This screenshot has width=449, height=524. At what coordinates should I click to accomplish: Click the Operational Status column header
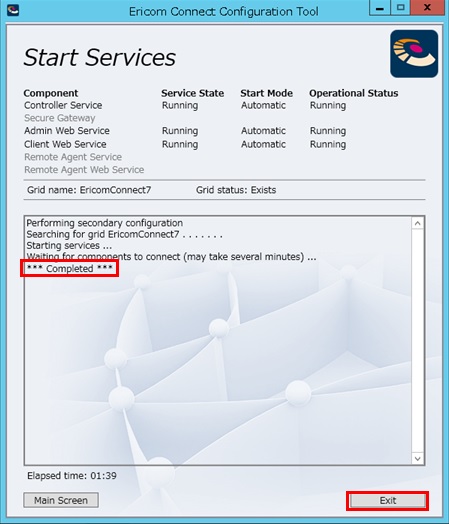tap(353, 93)
